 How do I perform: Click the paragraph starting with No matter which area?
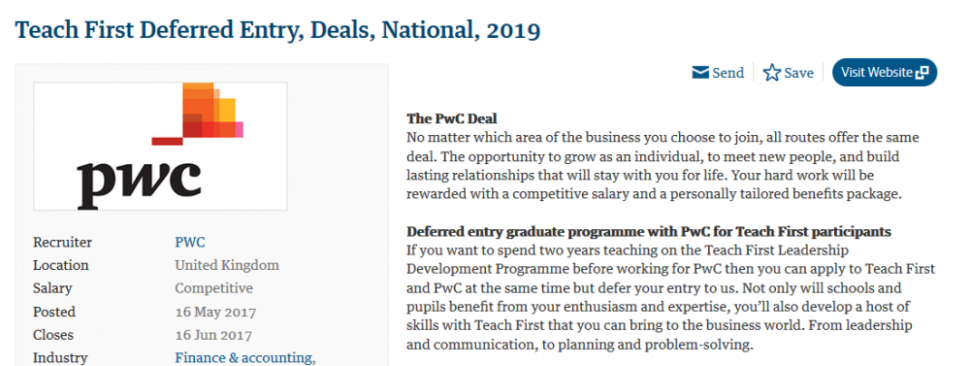click(x=663, y=166)
